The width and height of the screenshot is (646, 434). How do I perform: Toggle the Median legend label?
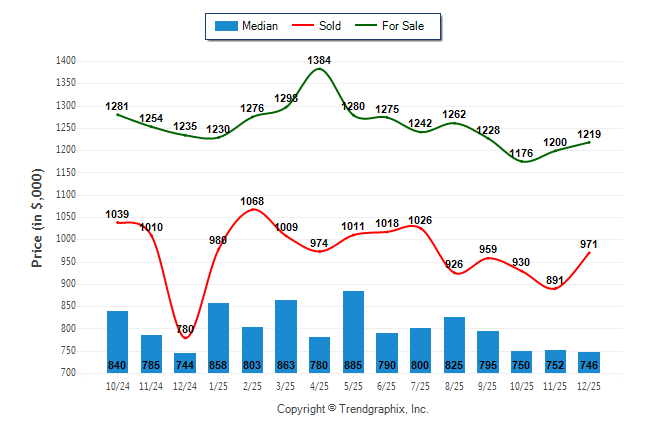(x=260, y=26)
